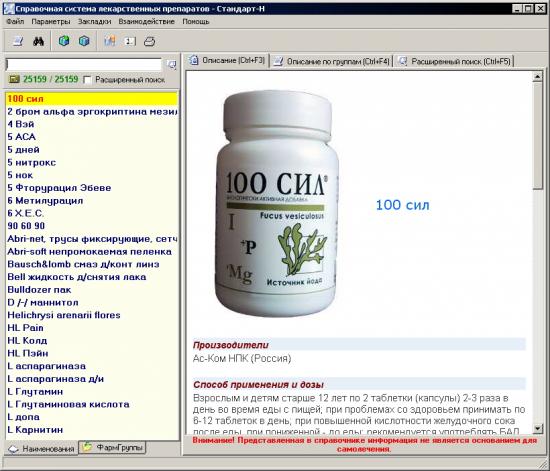Click the 'Способ применения и дозы' heading
The width and height of the screenshot is (550, 471).
[x=258, y=385]
